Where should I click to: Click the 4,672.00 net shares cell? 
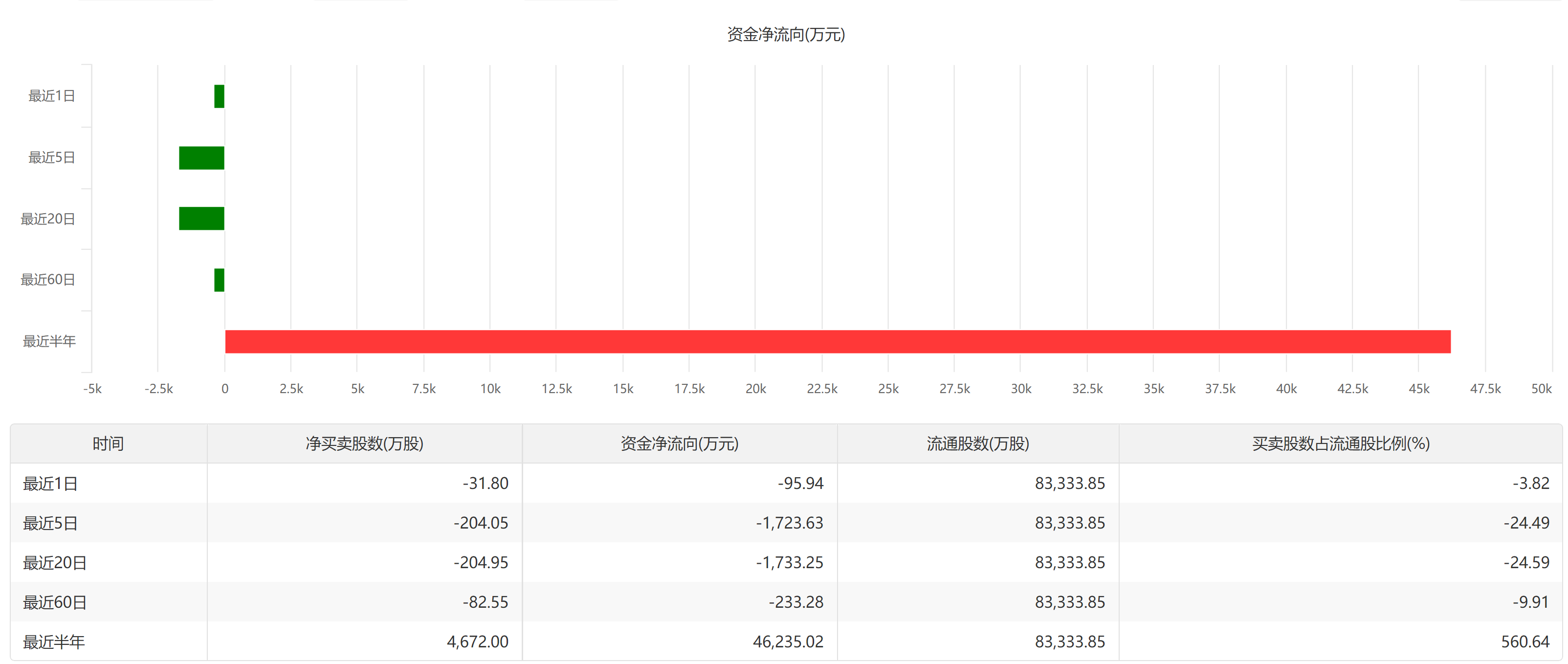point(477,642)
